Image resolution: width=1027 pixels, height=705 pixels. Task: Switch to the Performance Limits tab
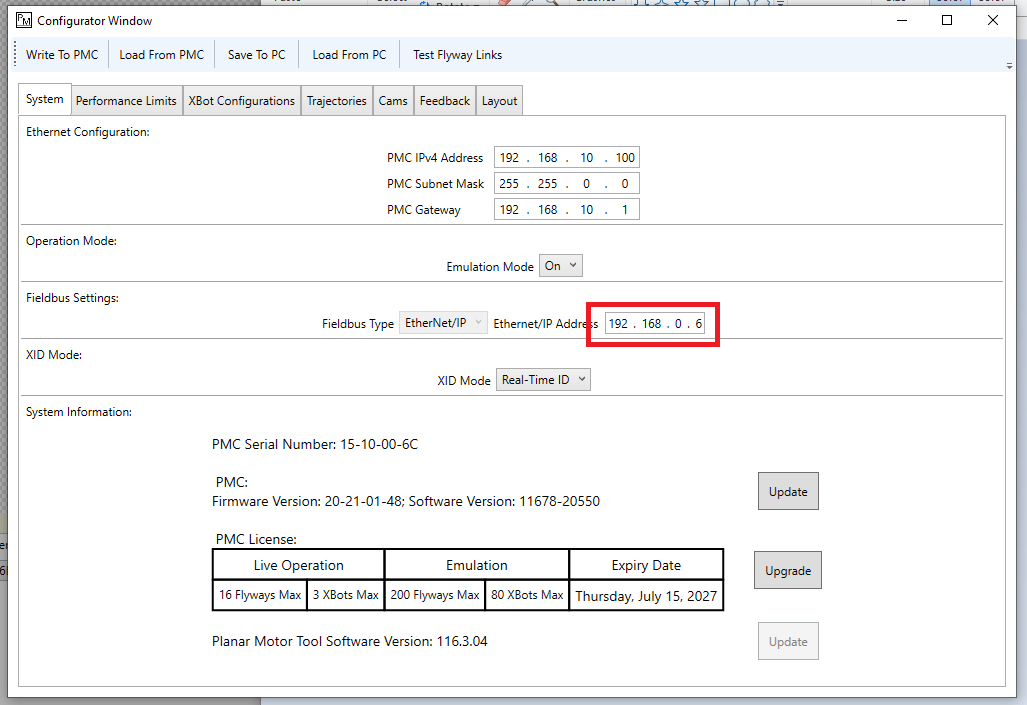(126, 101)
